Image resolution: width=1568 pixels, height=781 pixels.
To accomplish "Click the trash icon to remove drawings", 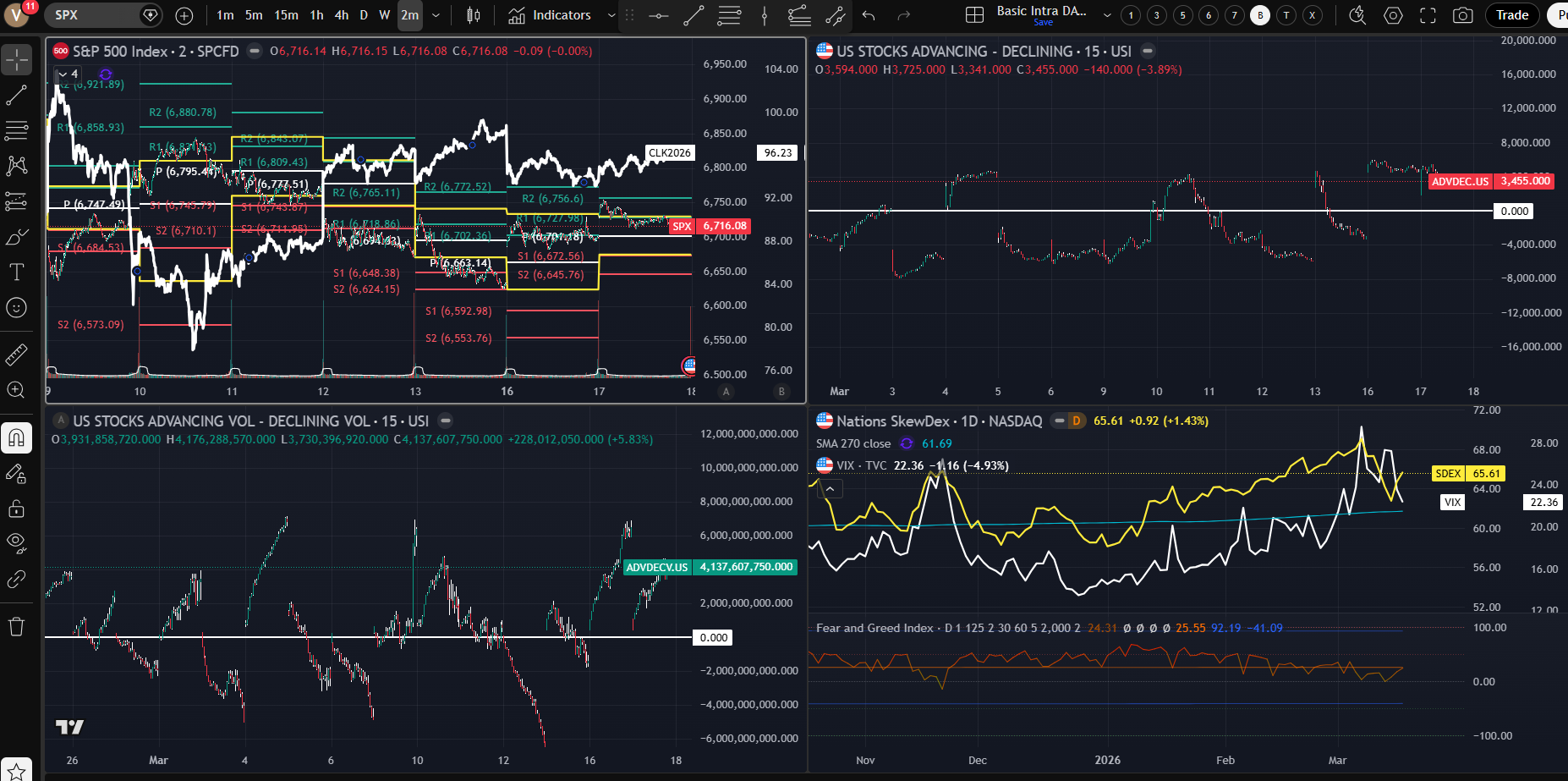I will (x=16, y=626).
